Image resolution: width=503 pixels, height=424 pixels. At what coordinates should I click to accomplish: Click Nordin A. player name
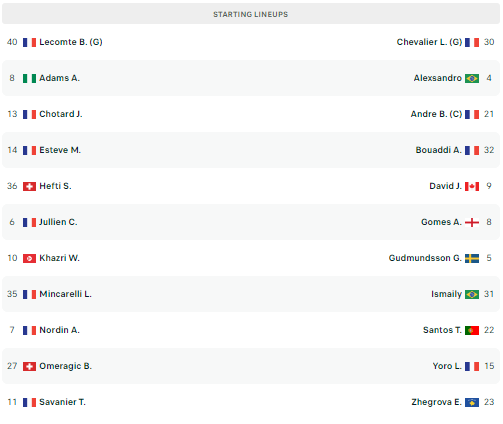pos(59,330)
